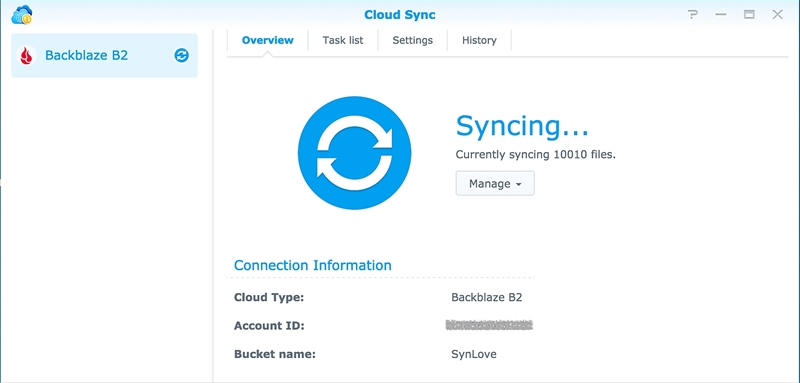Open the Manage dropdown menu
The height and width of the screenshot is (383, 800).
(x=495, y=184)
